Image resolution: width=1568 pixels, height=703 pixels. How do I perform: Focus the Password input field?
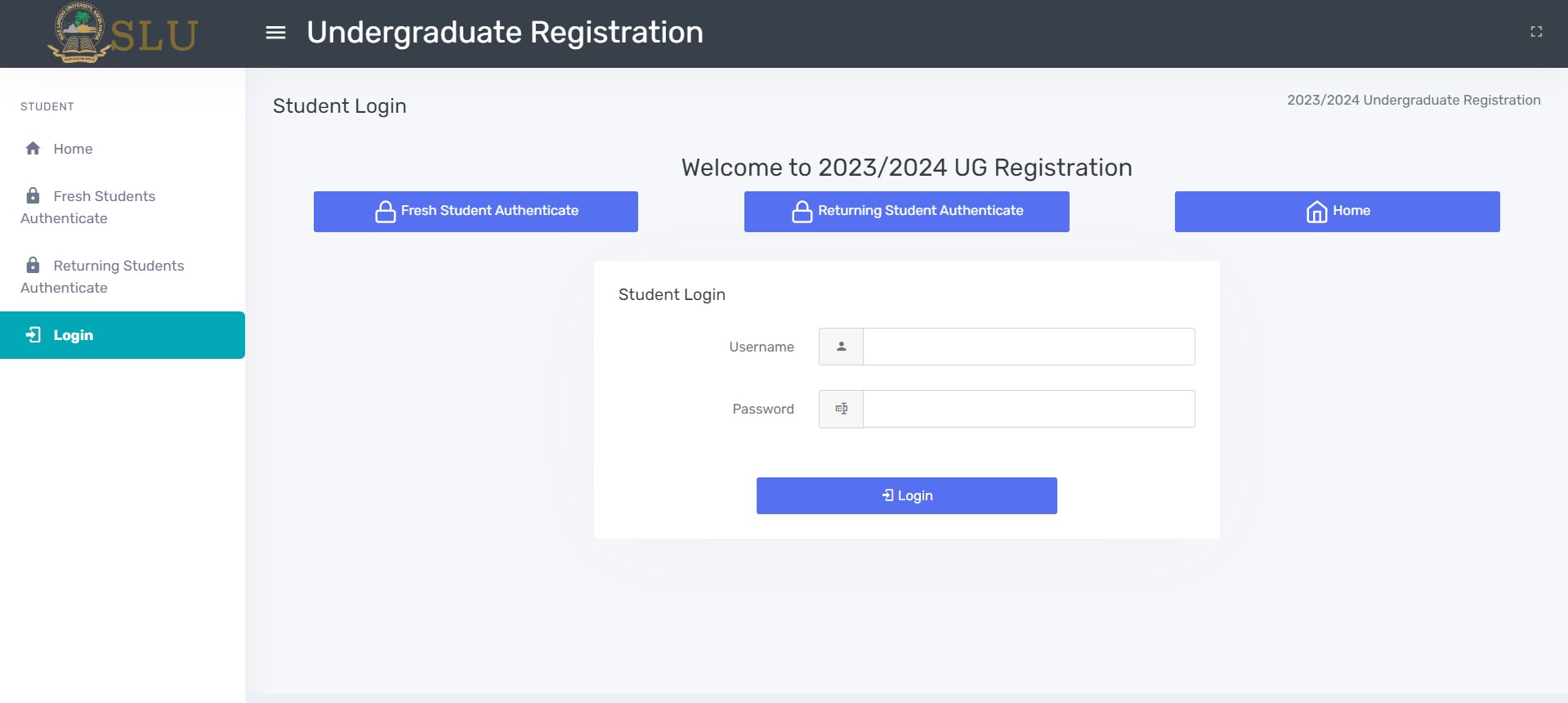pos(1029,409)
